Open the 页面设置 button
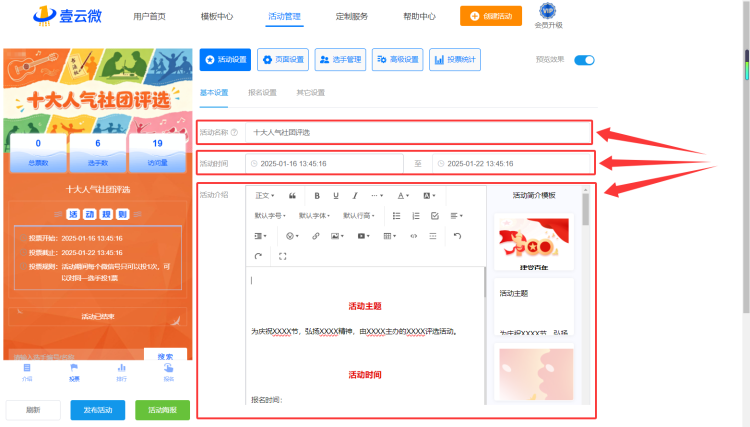 click(x=283, y=59)
